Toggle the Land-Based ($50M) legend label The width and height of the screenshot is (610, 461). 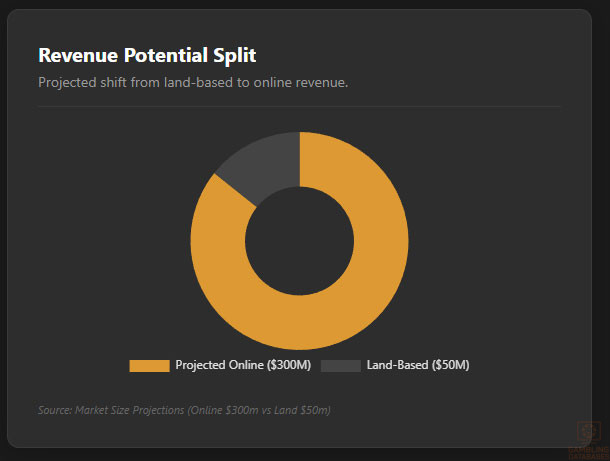point(418,365)
